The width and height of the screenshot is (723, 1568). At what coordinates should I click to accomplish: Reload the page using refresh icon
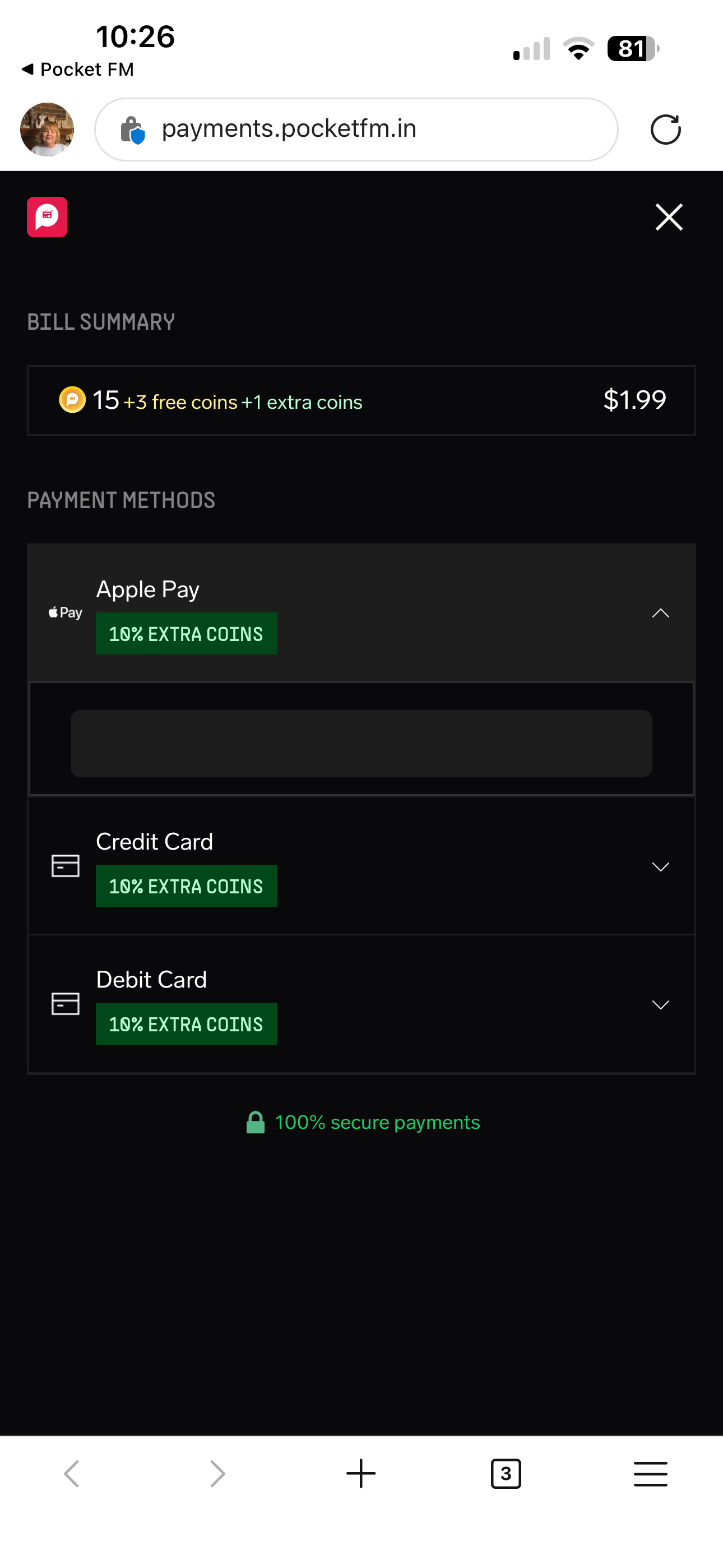[665, 130]
